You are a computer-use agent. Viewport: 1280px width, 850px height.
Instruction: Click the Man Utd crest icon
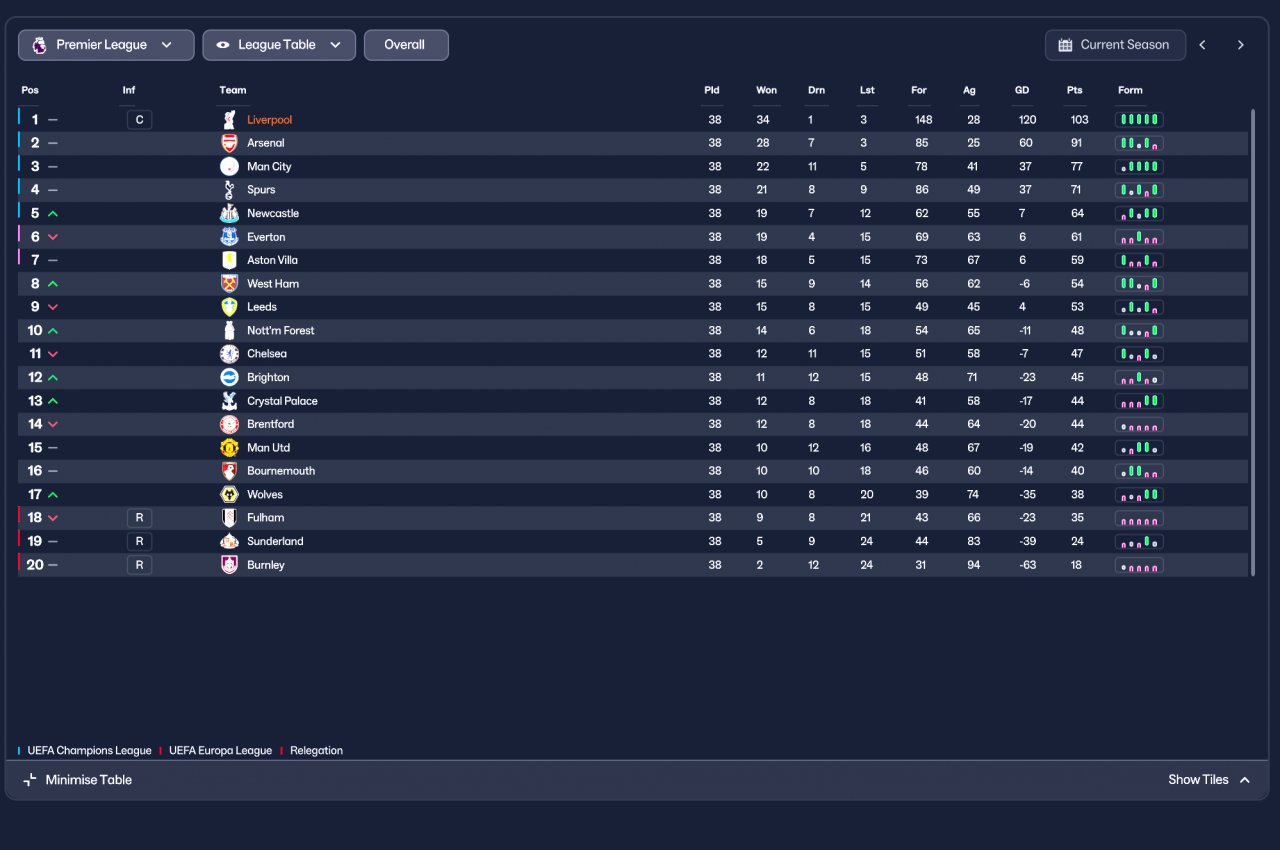[x=229, y=448]
